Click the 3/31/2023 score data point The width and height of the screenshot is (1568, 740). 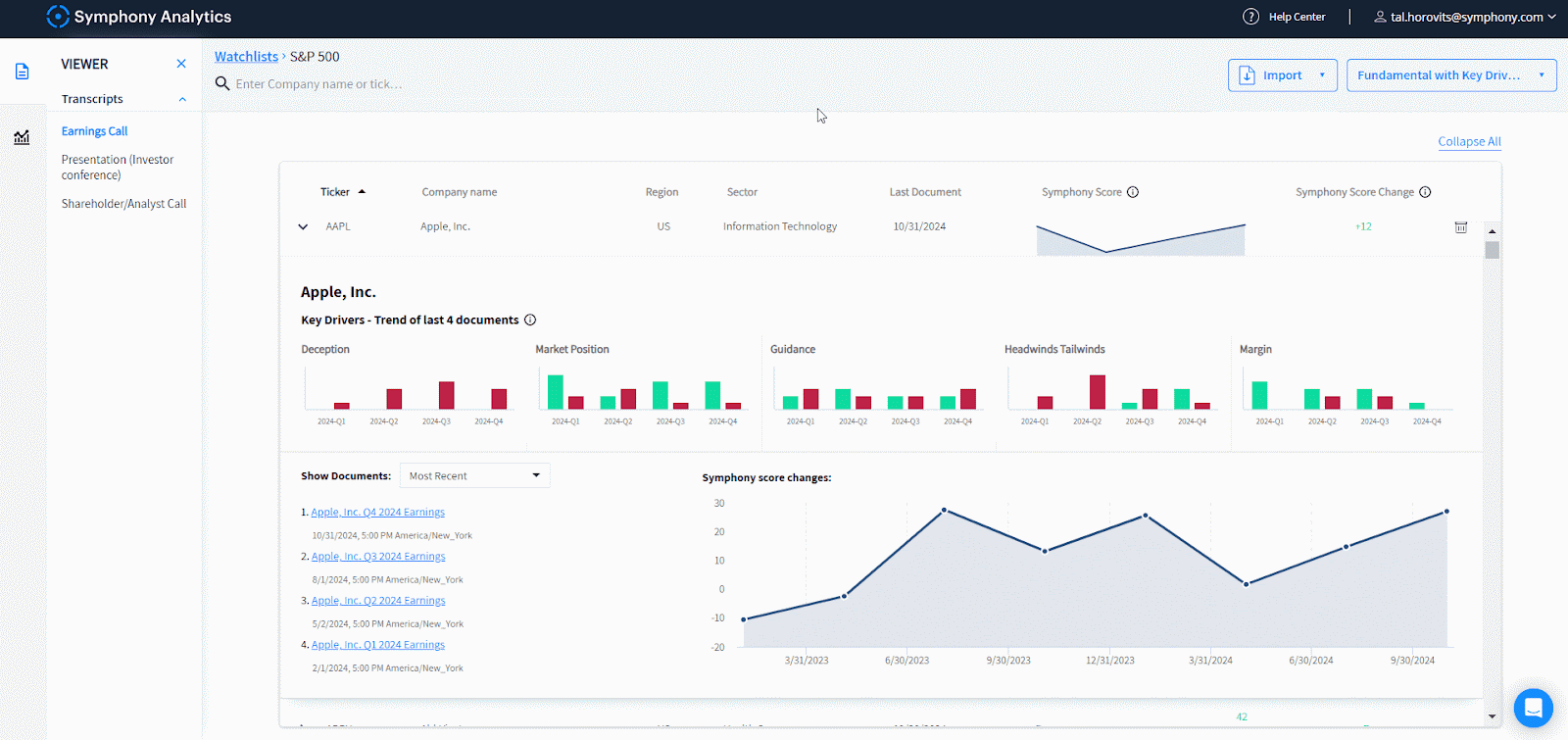coord(845,596)
